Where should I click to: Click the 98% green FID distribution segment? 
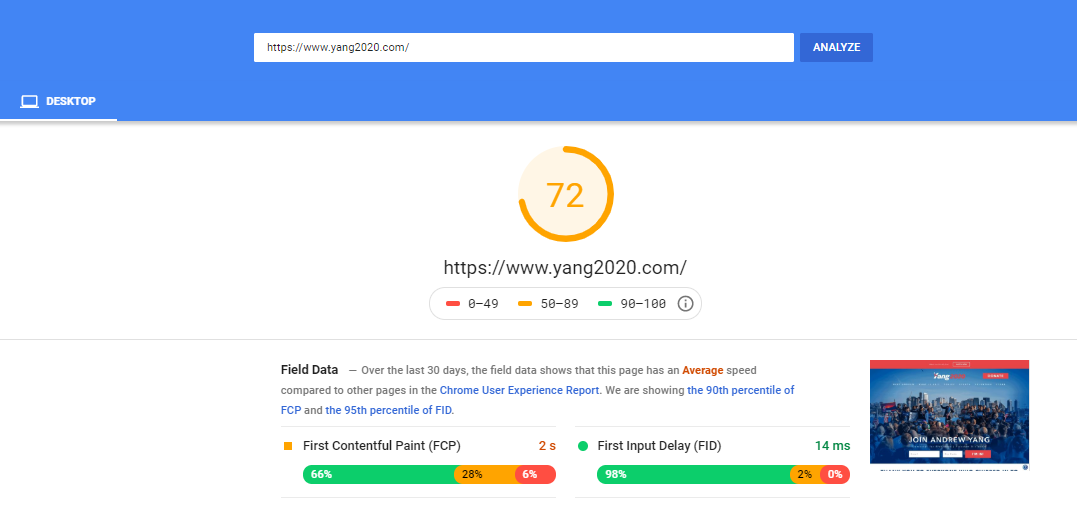[x=694, y=474]
